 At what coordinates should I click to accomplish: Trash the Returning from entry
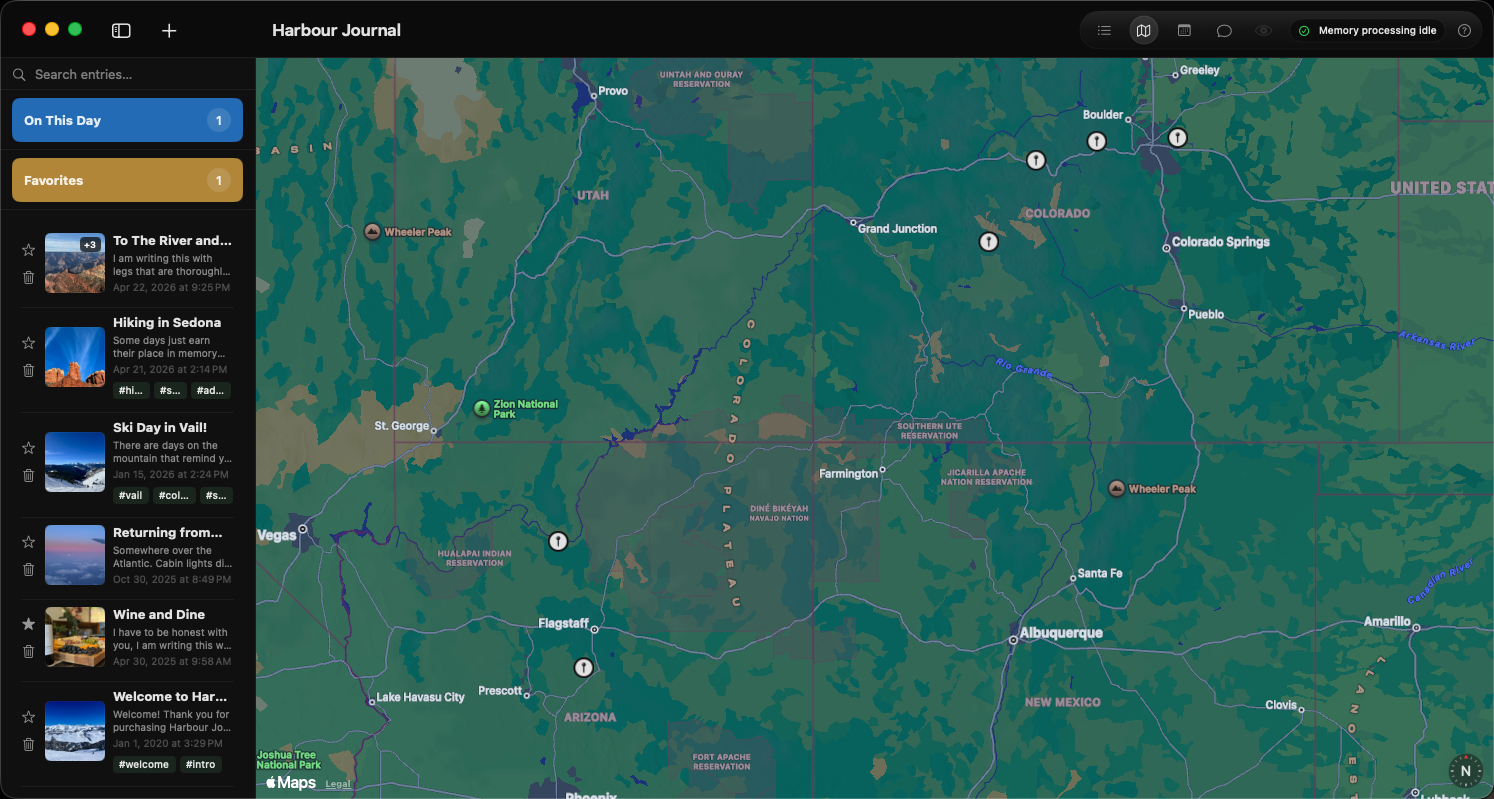28,569
